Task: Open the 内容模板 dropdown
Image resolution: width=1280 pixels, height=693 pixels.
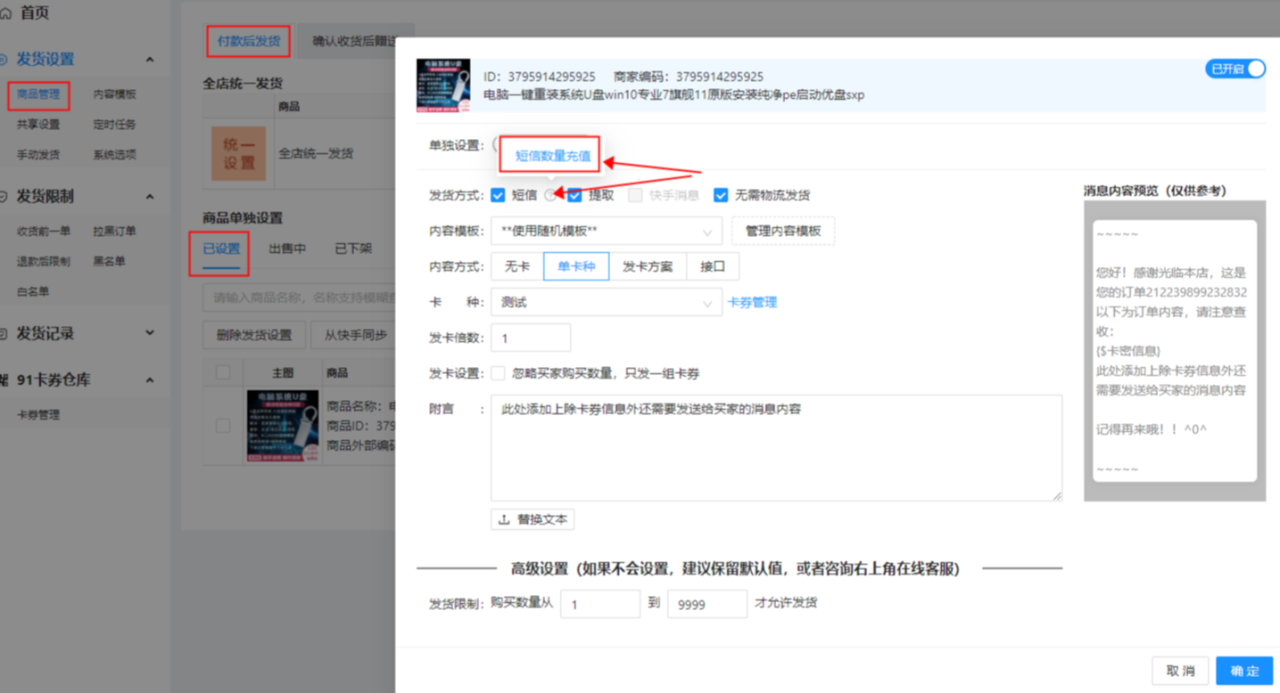Action: tap(605, 232)
